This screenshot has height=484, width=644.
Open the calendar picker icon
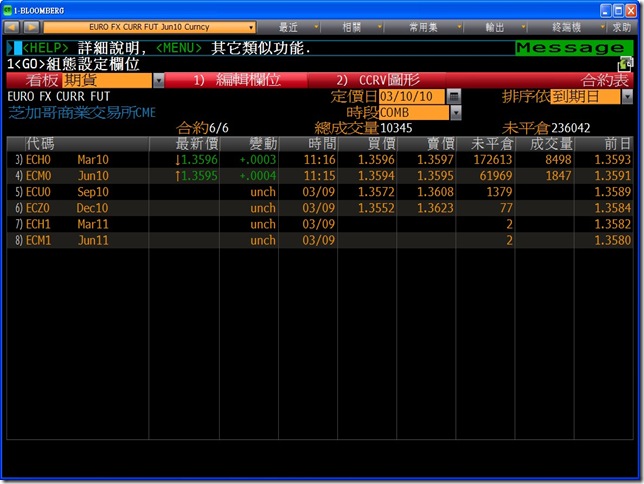click(x=454, y=97)
